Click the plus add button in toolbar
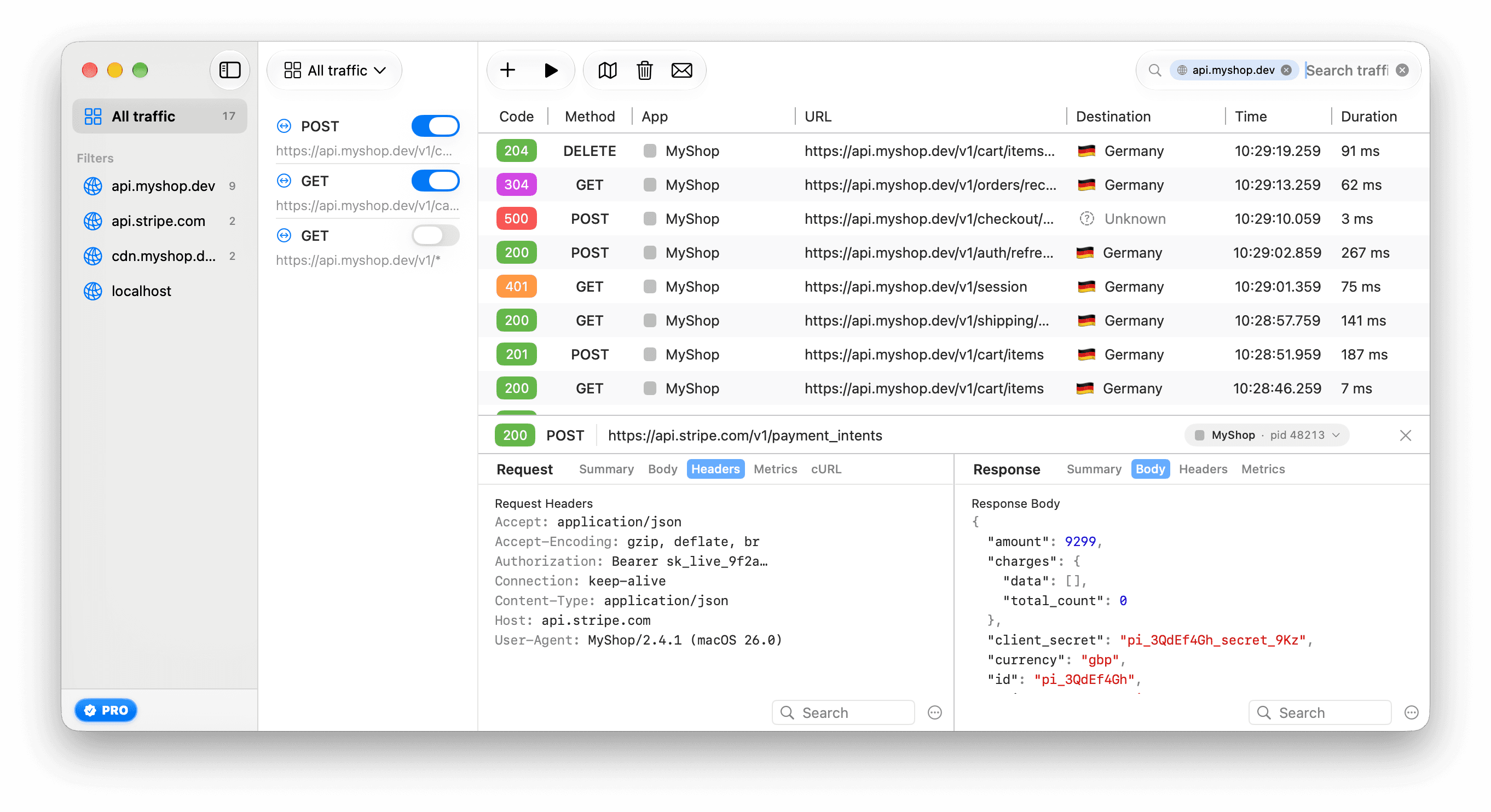Image resolution: width=1491 pixels, height=812 pixels. click(507, 70)
